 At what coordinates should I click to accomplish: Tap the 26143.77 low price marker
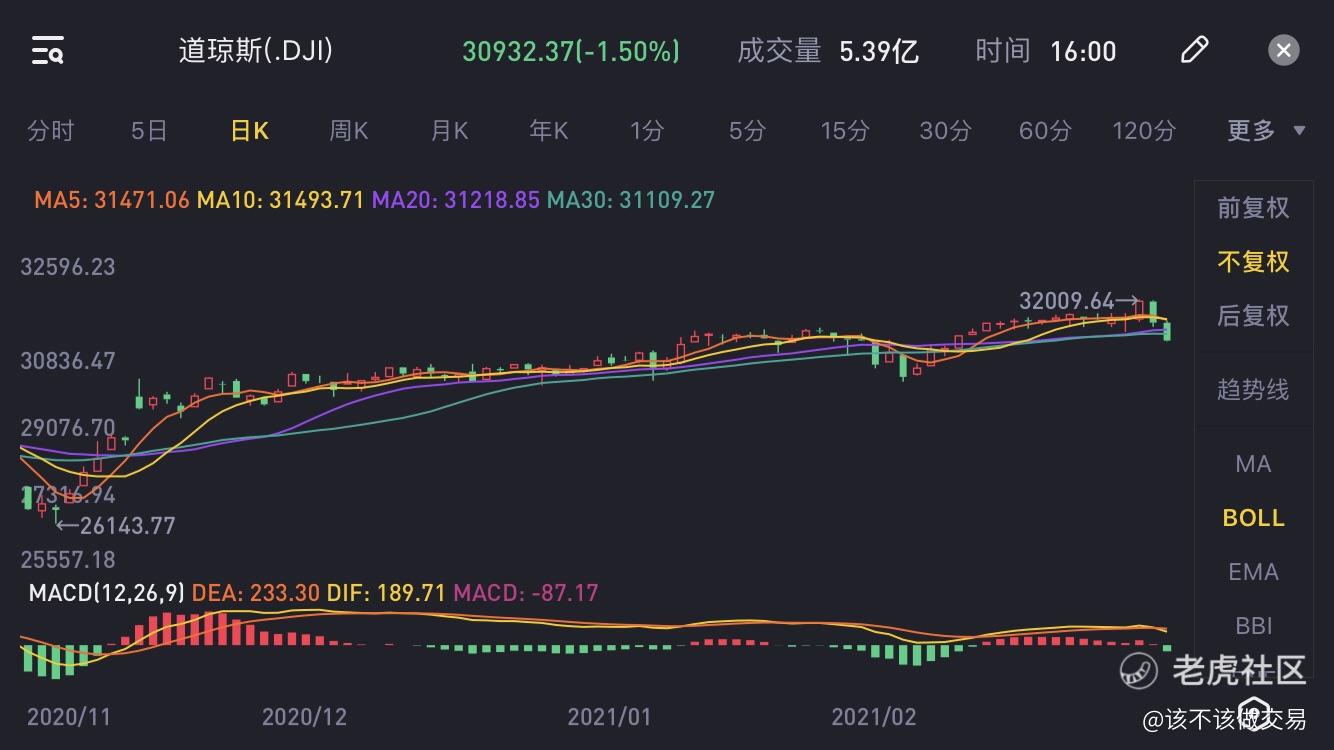pos(127,525)
